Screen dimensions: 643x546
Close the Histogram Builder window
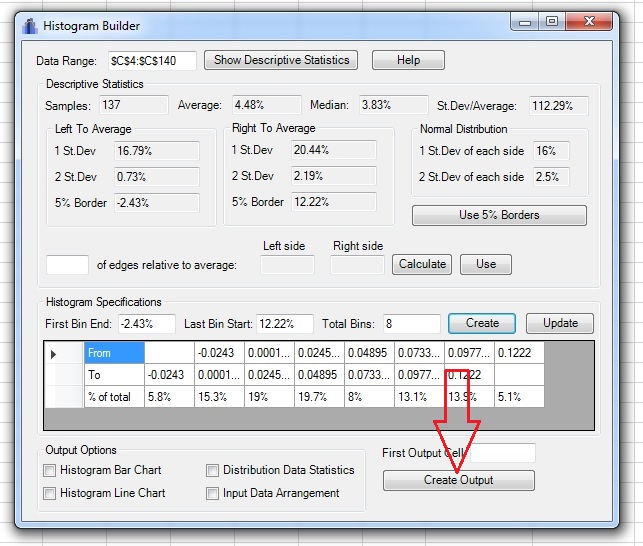589,21
